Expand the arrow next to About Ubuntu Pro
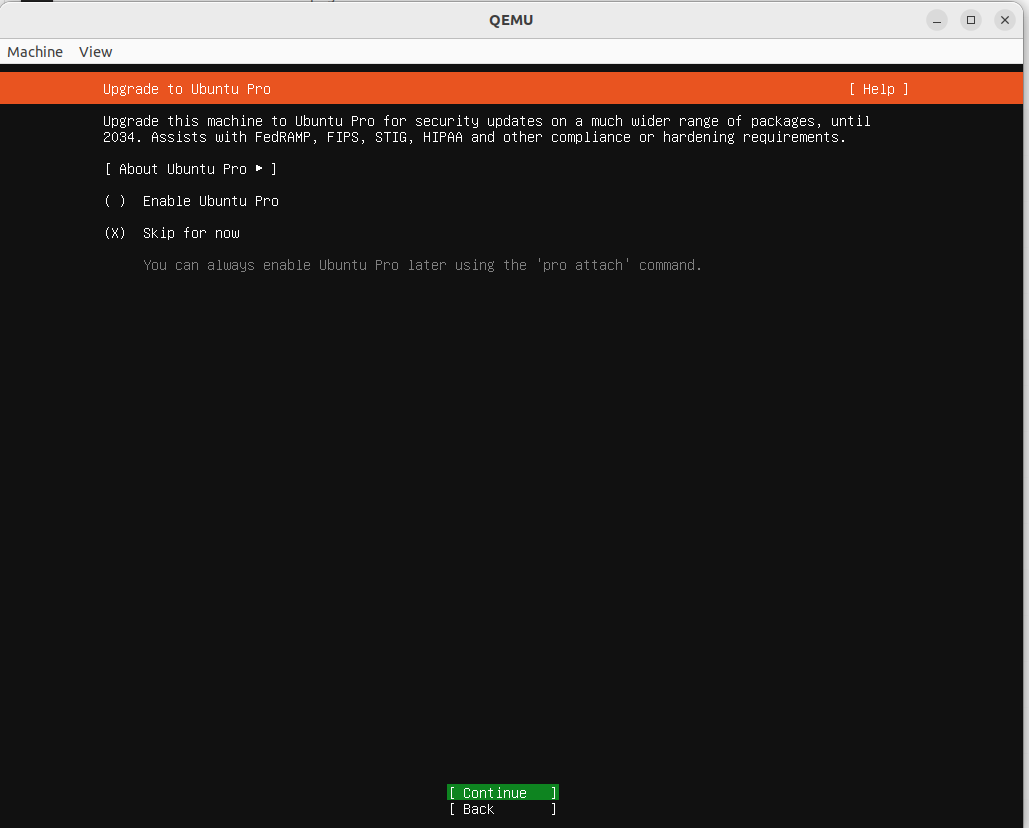1029x828 pixels. (260, 169)
